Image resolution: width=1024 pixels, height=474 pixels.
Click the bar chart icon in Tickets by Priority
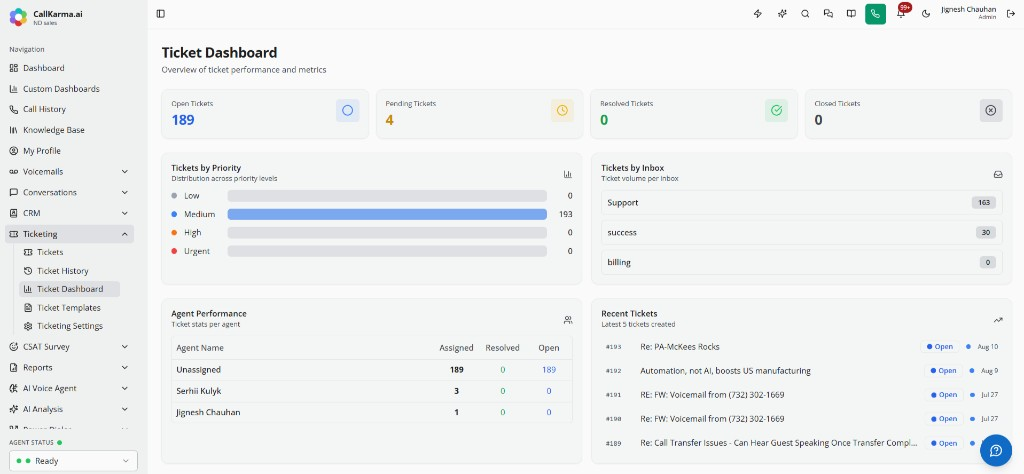568,174
